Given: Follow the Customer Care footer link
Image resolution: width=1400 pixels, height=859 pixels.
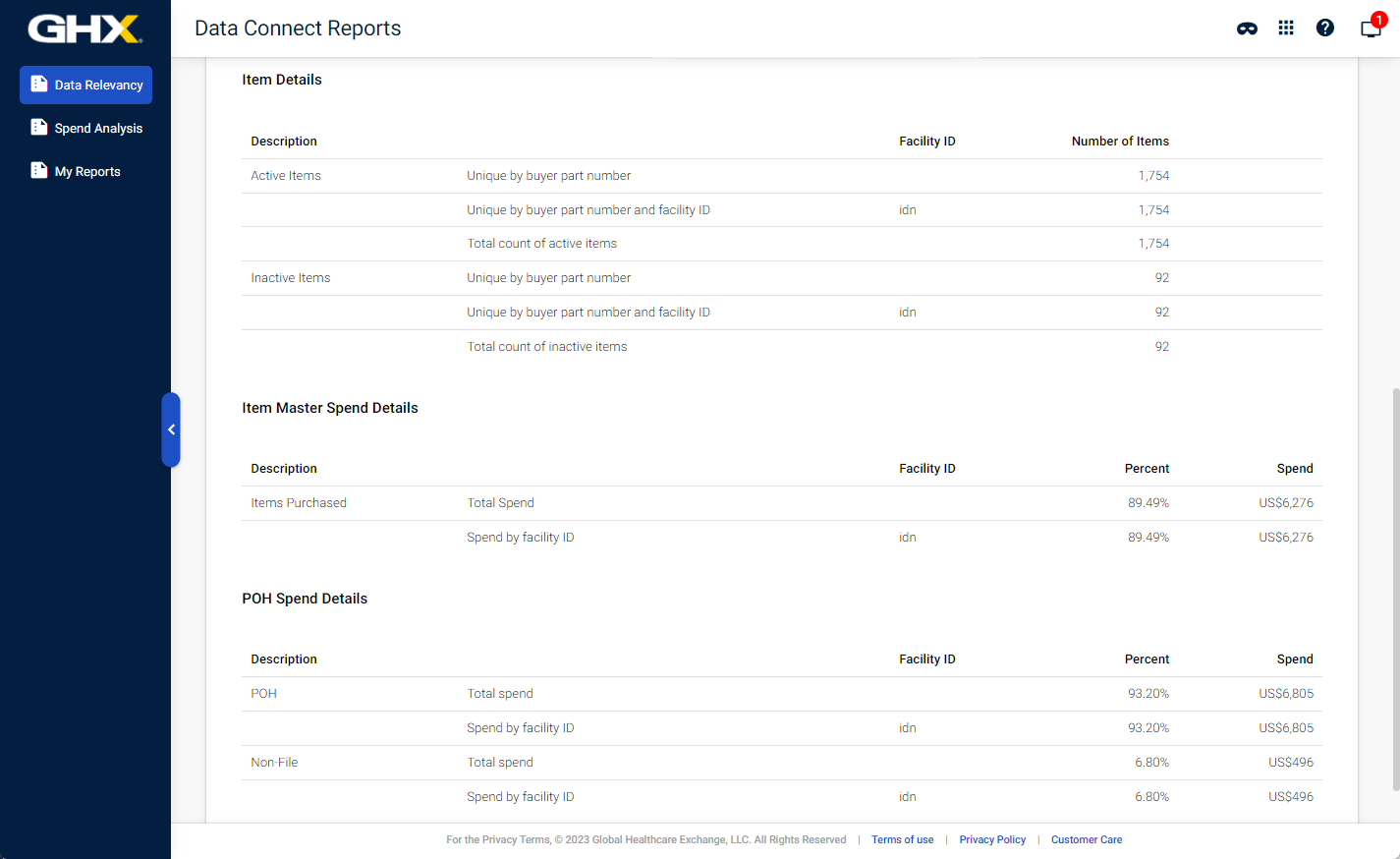Looking at the screenshot, I should coord(1086,840).
